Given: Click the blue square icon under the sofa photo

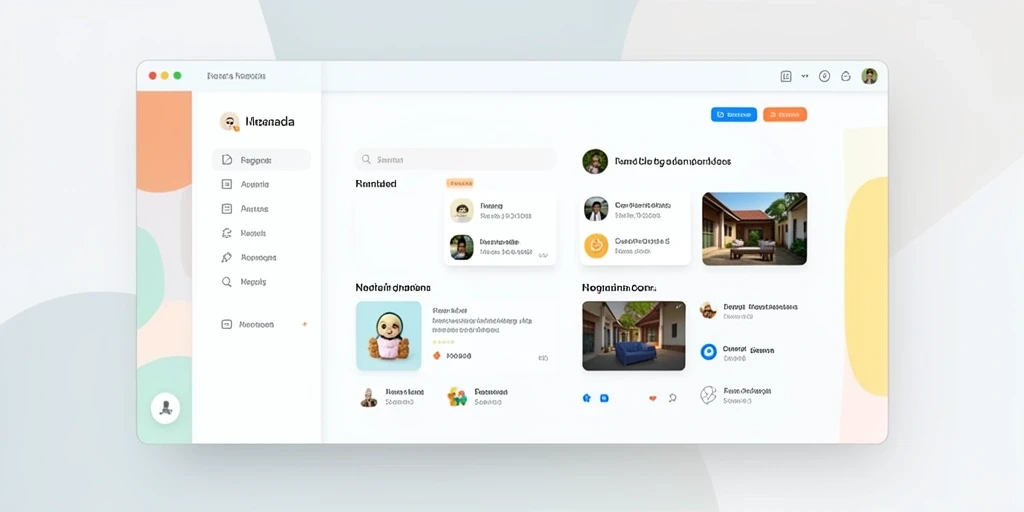Looking at the screenshot, I should 604,398.
